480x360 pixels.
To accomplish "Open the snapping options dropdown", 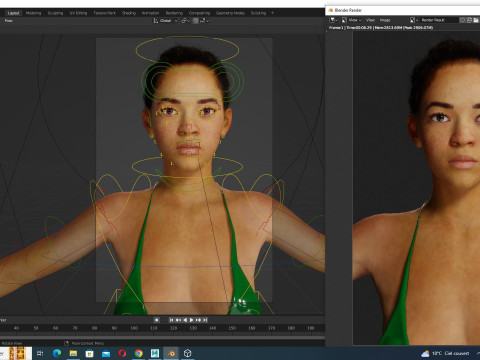I will [x=204, y=21].
